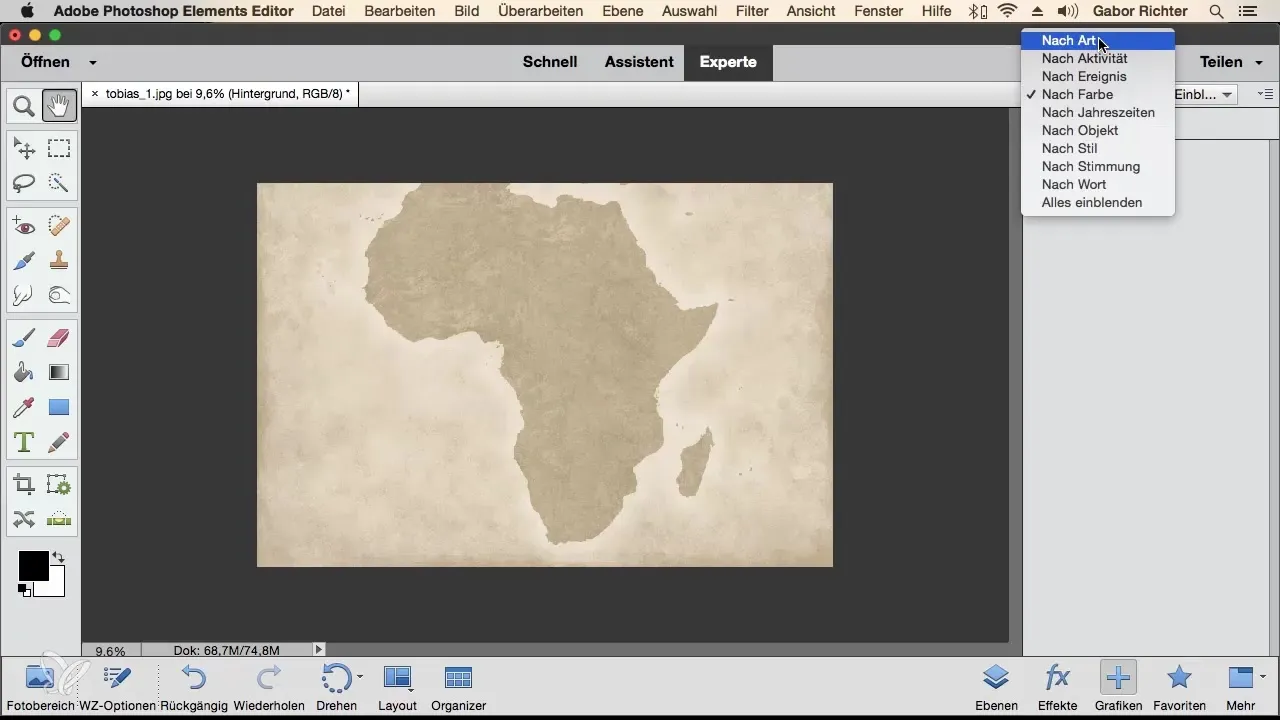Viewport: 1280px width, 720px height.
Task: Switch to Experte mode tab
Action: (x=728, y=62)
